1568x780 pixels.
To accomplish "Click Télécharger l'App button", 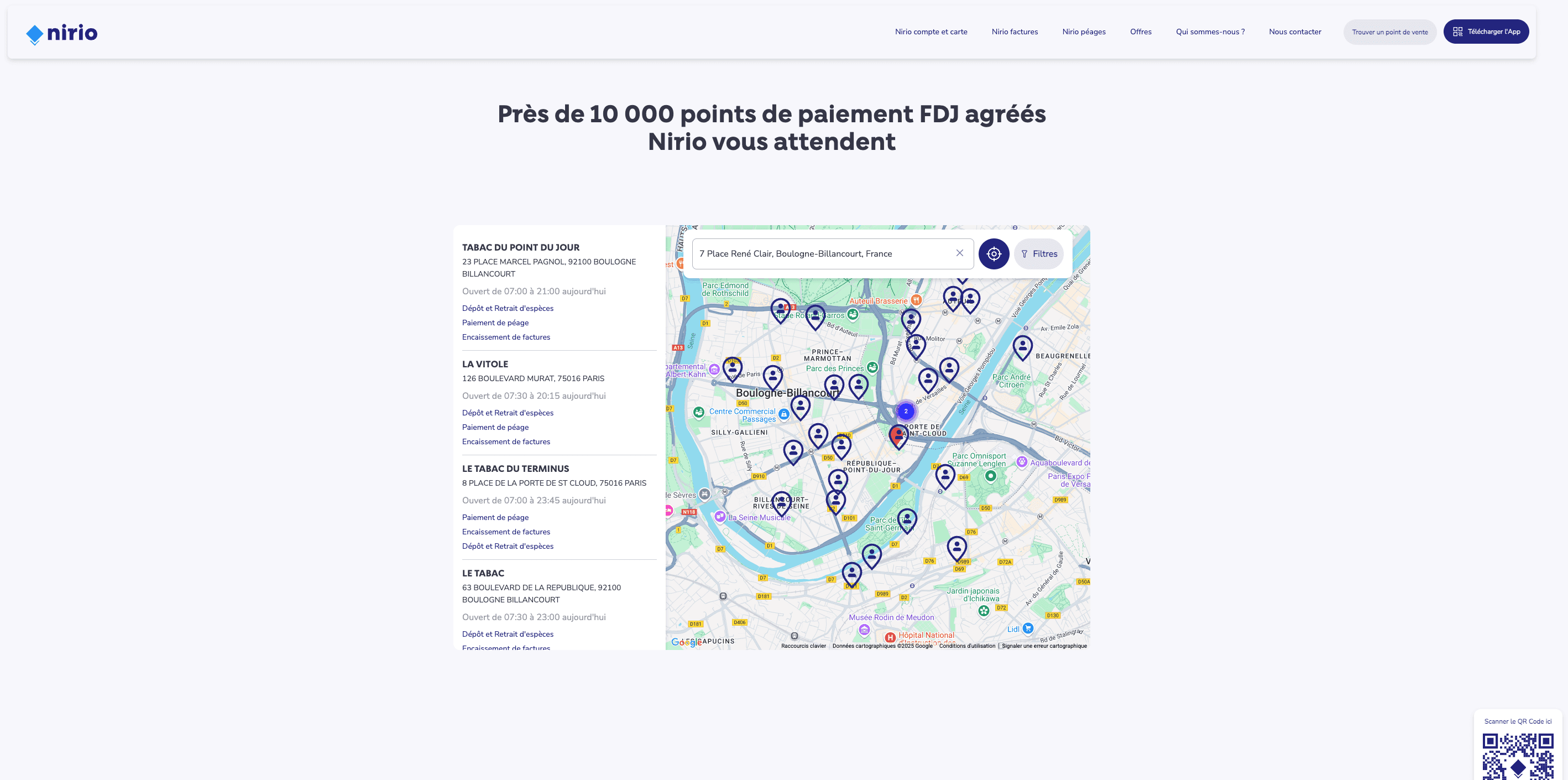I will [1486, 32].
